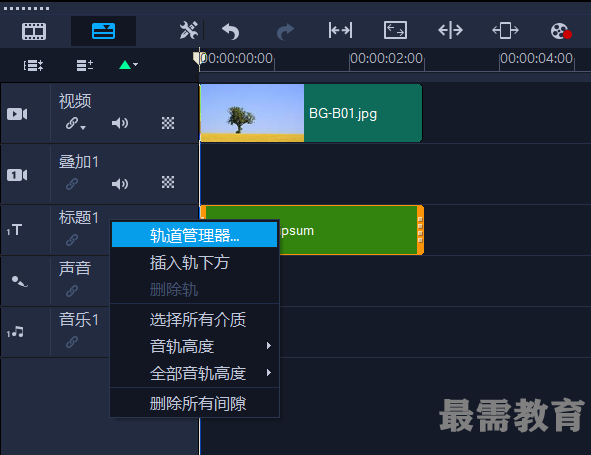
Task: Click the greyed 删除轨 menu item
Action: click(194, 290)
